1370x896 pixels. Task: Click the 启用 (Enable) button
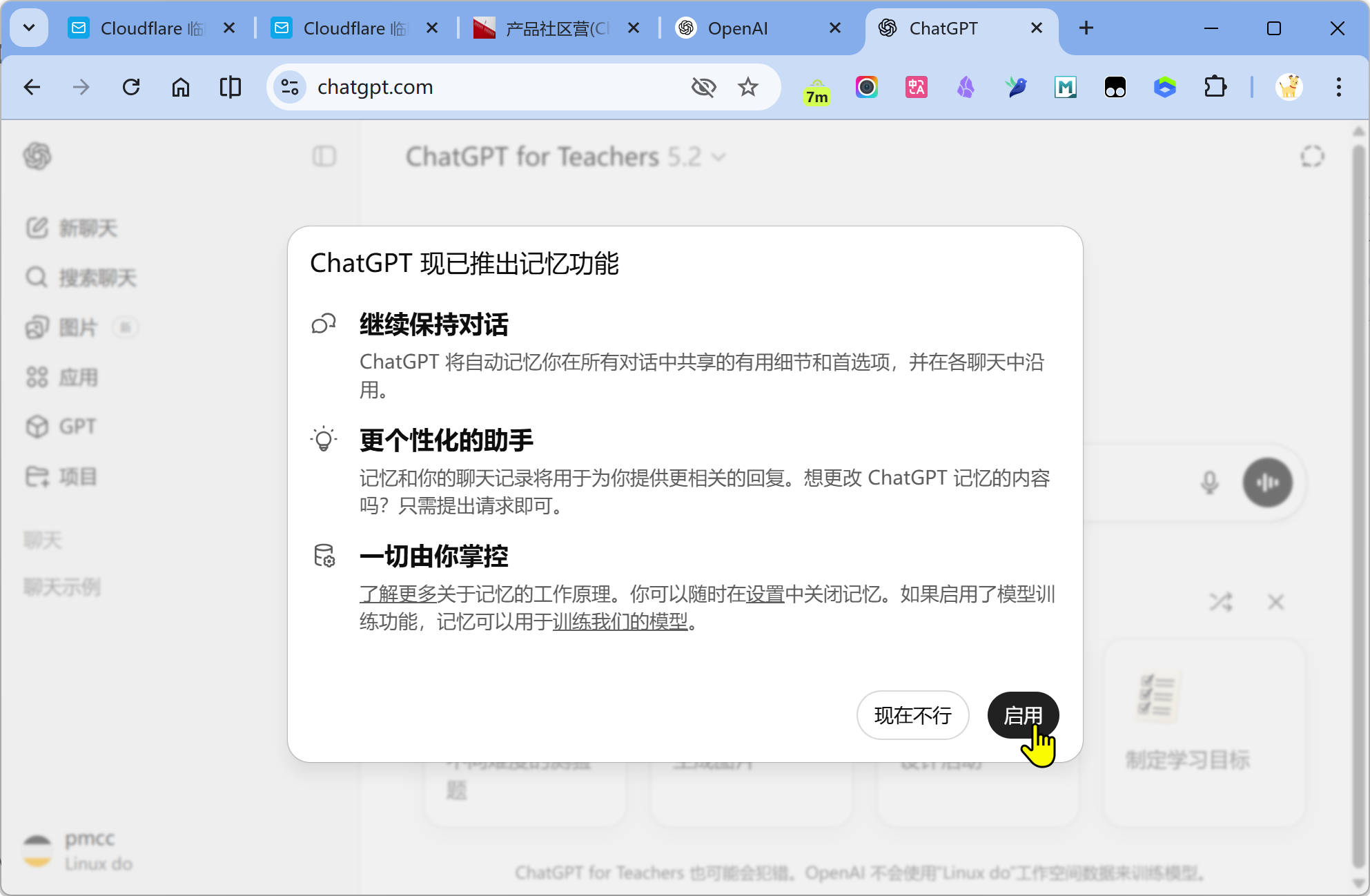1023,715
